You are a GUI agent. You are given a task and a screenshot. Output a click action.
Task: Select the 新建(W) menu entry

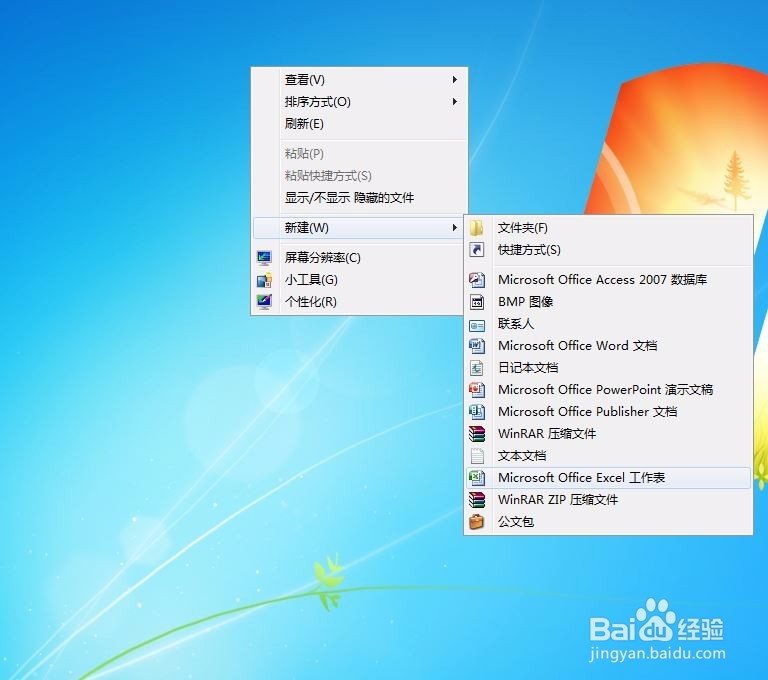coord(359,227)
